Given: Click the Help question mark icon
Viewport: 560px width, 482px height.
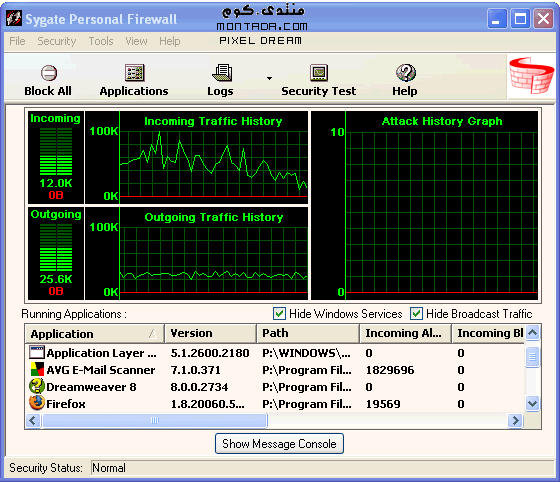Looking at the screenshot, I should pyautogui.click(x=406, y=72).
